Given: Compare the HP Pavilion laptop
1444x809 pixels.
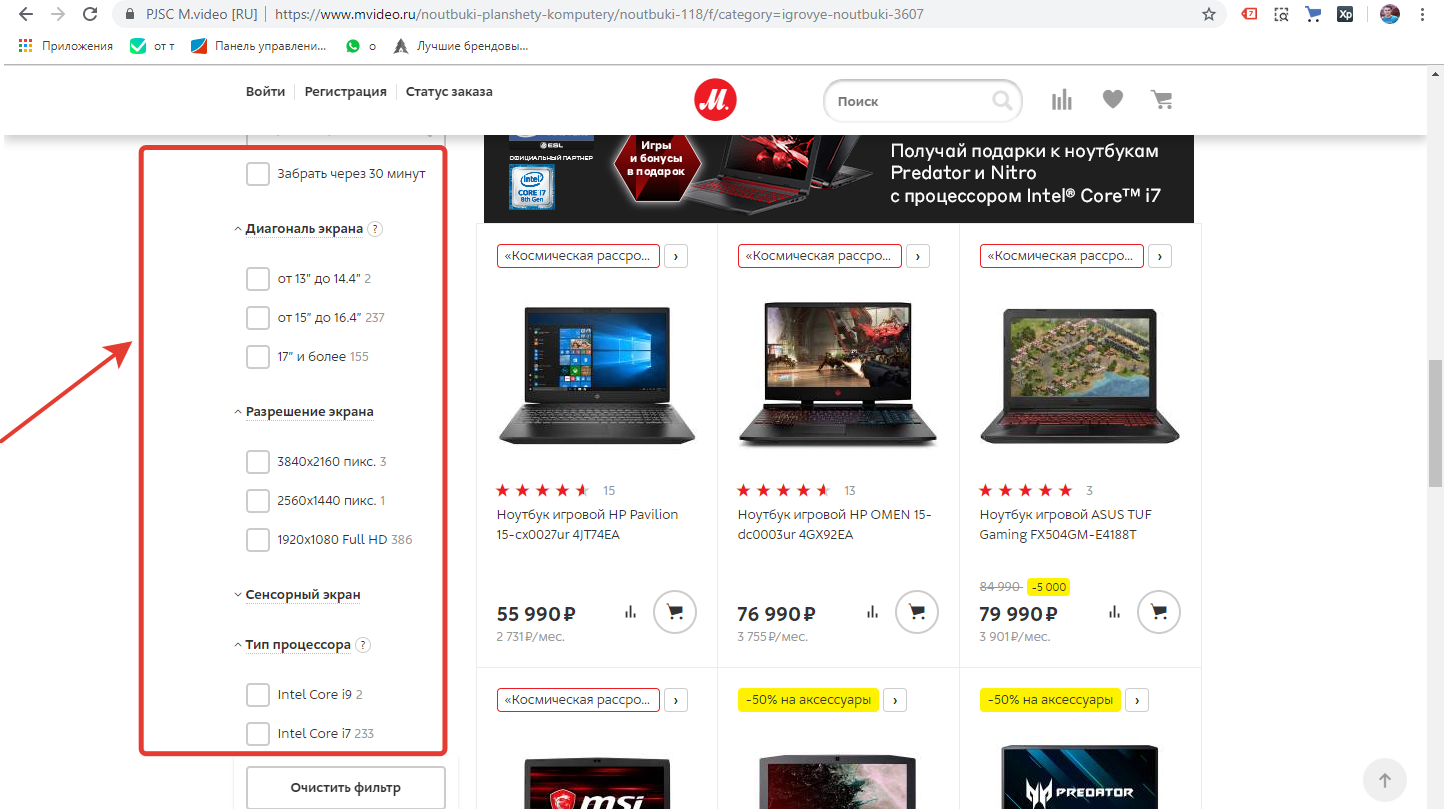Looking at the screenshot, I should 630,612.
